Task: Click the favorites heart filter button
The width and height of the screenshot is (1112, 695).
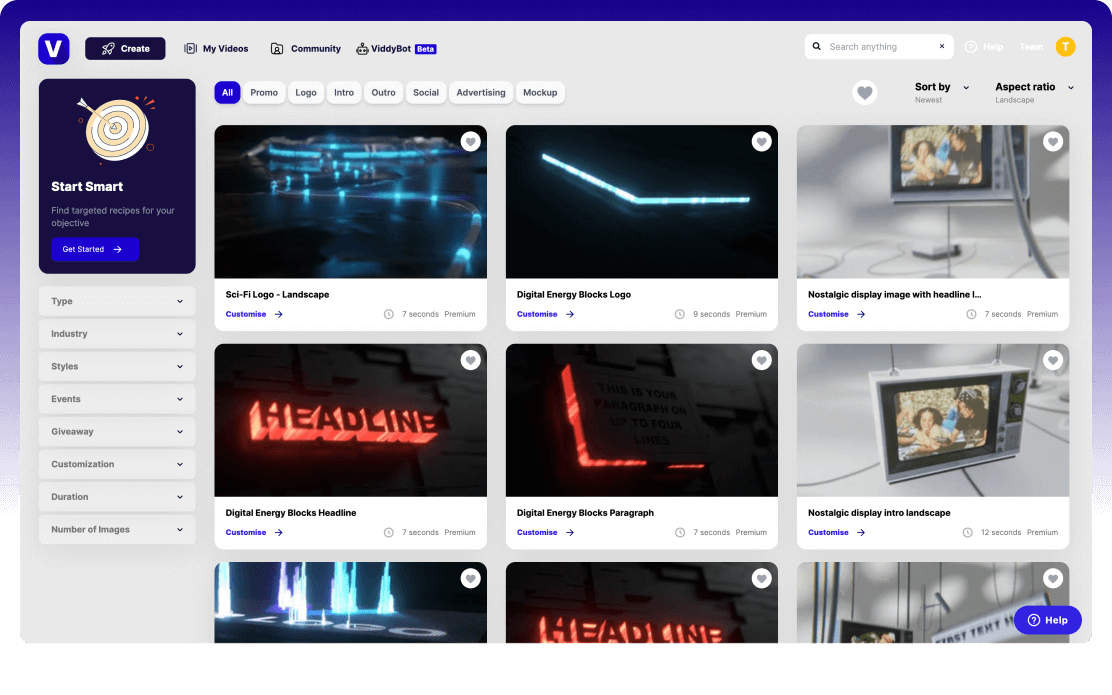Action: [x=864, y=92]
